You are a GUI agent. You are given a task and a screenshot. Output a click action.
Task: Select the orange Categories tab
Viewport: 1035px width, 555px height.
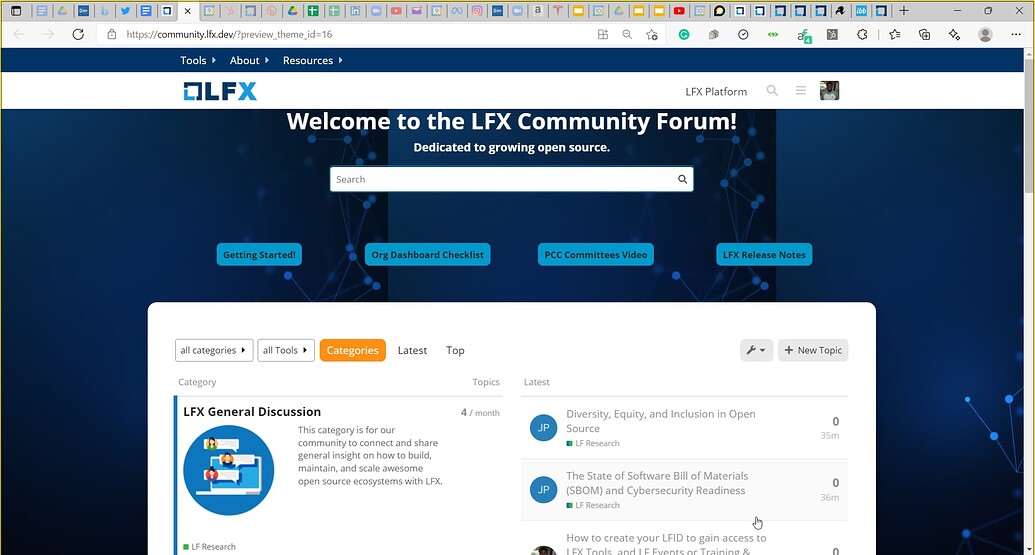[x=352, y=350]
